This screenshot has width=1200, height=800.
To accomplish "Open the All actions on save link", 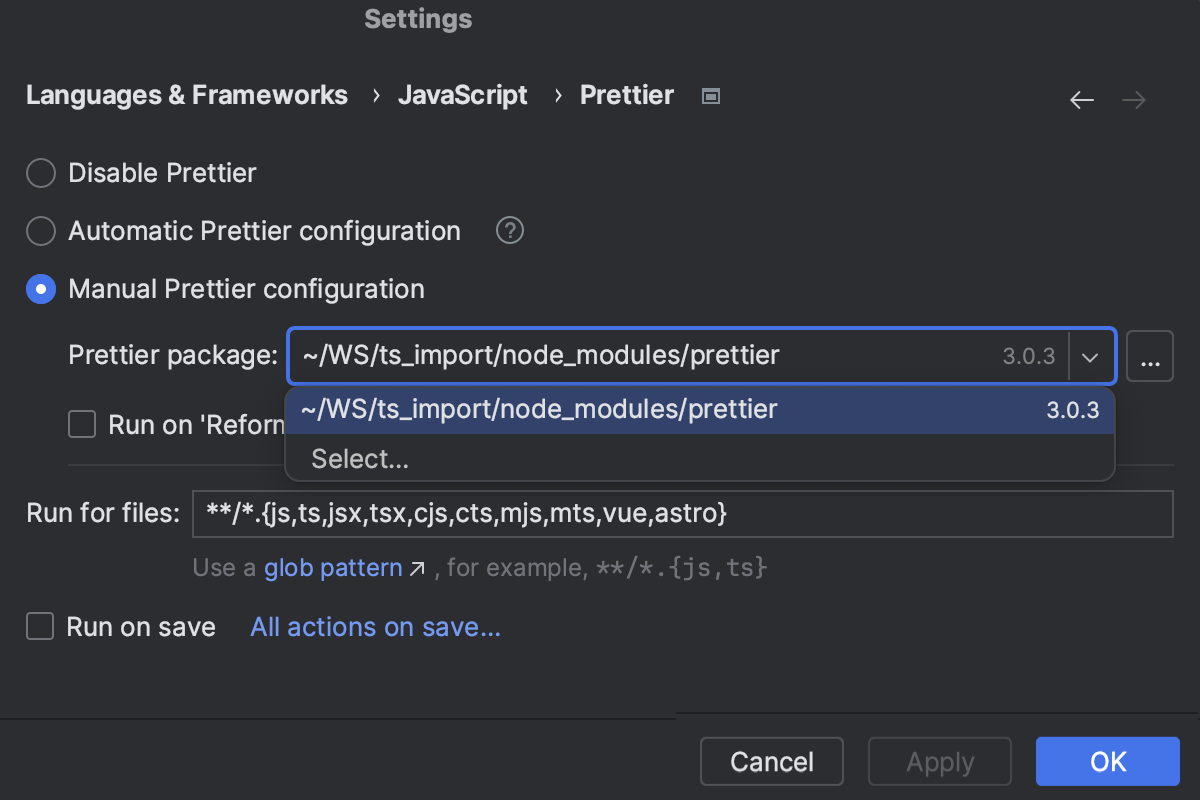I will click(375, 626).
